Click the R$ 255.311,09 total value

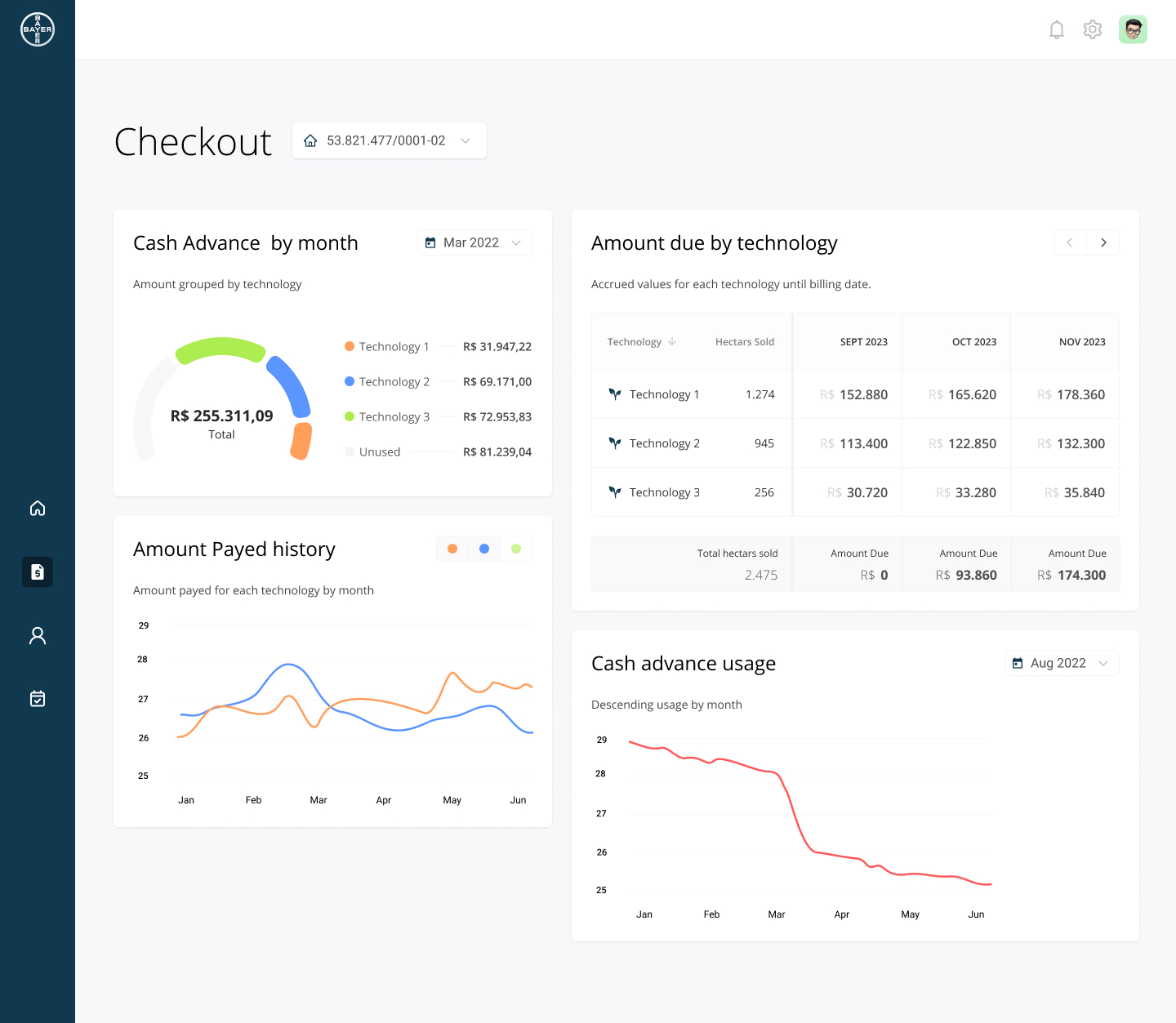221,416
